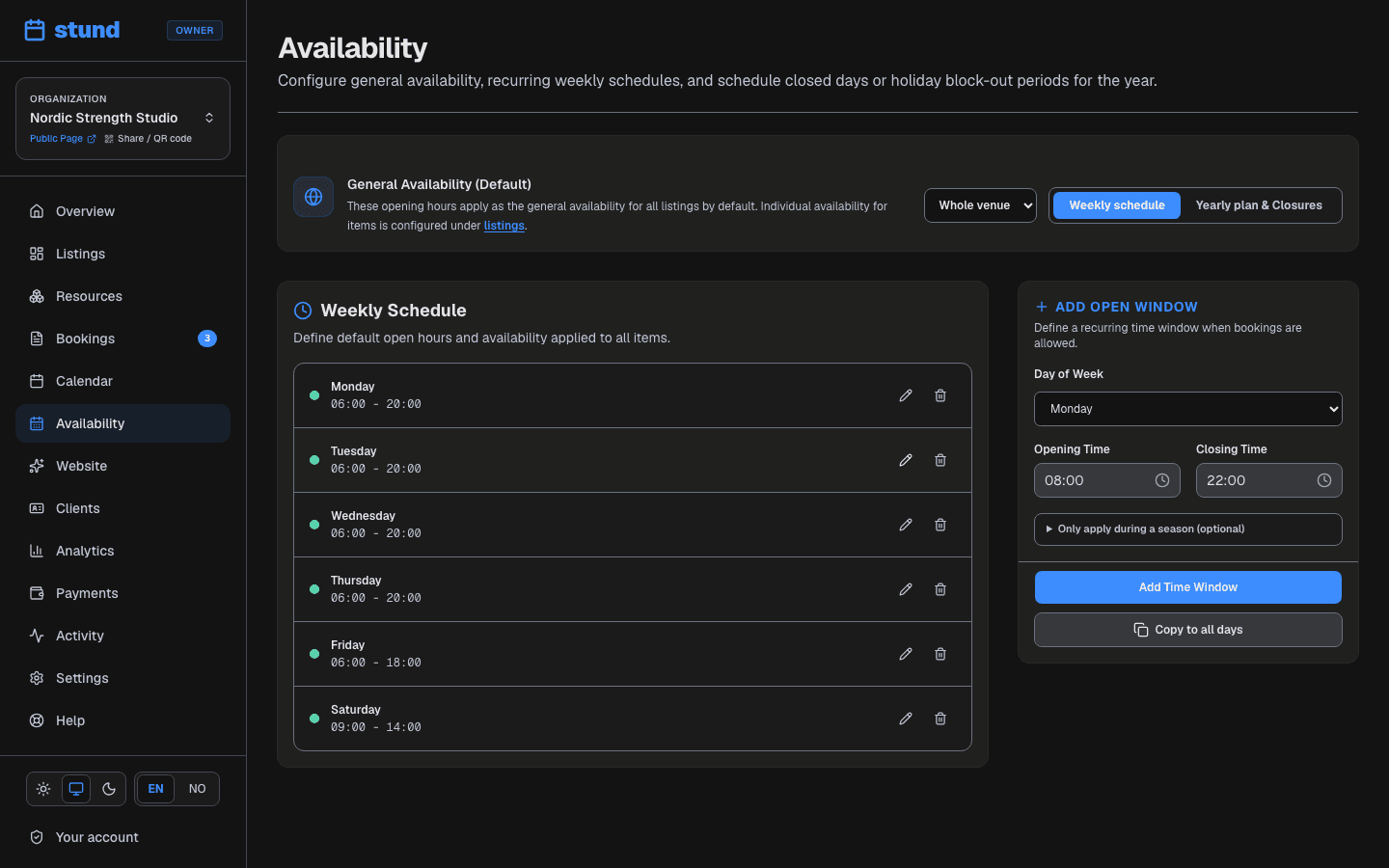Screen dimensions: 1389x868
Task: Edit Saturday opening hours with pencil icon
Action: coord(906,719)
